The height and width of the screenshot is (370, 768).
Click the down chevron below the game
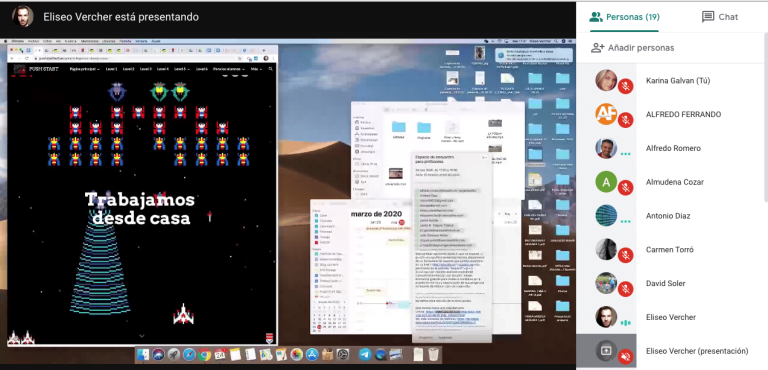(142, 336)
